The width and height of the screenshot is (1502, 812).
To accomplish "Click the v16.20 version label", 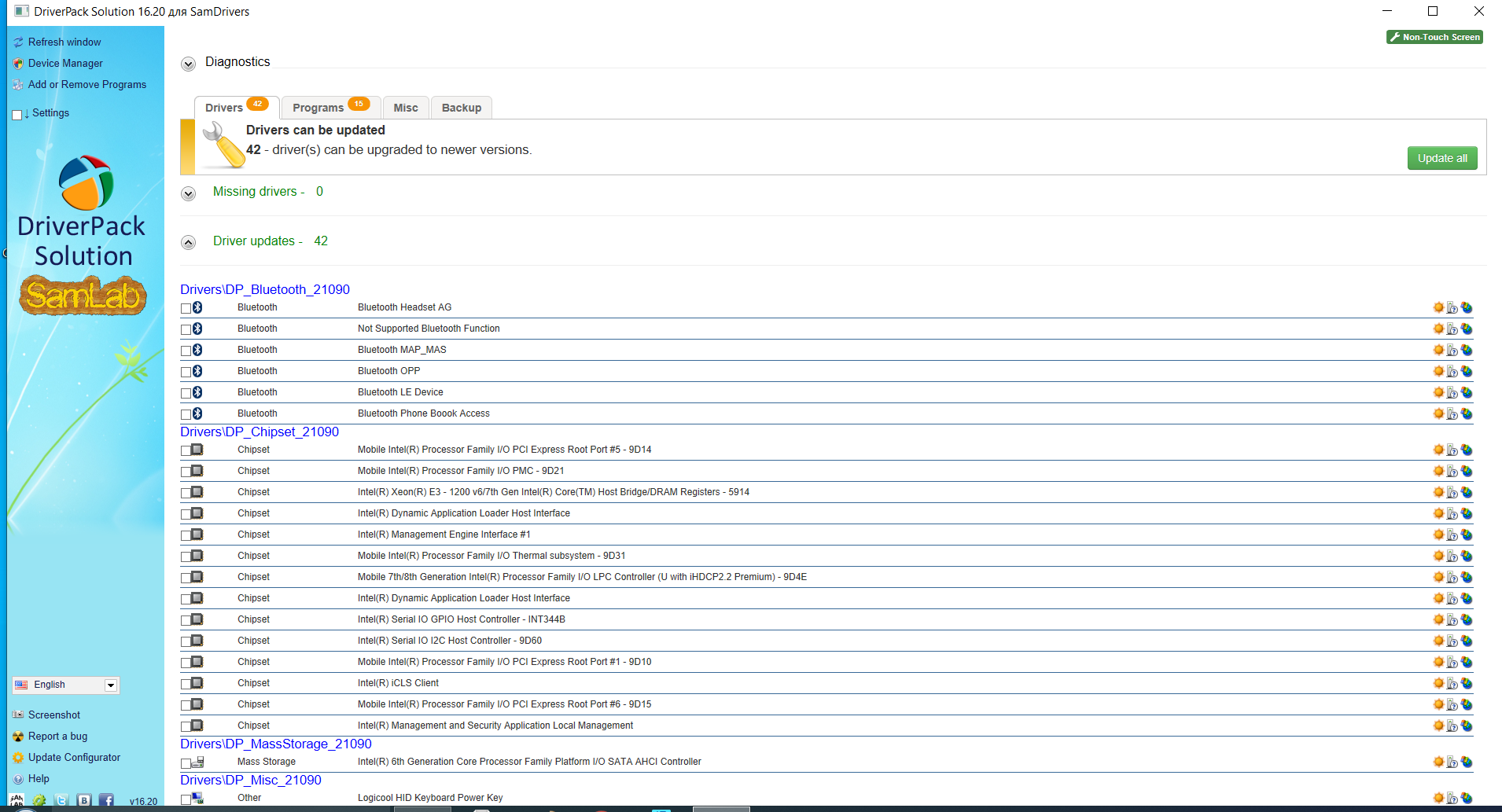I will pyautogui.click(x=143, y=802).
